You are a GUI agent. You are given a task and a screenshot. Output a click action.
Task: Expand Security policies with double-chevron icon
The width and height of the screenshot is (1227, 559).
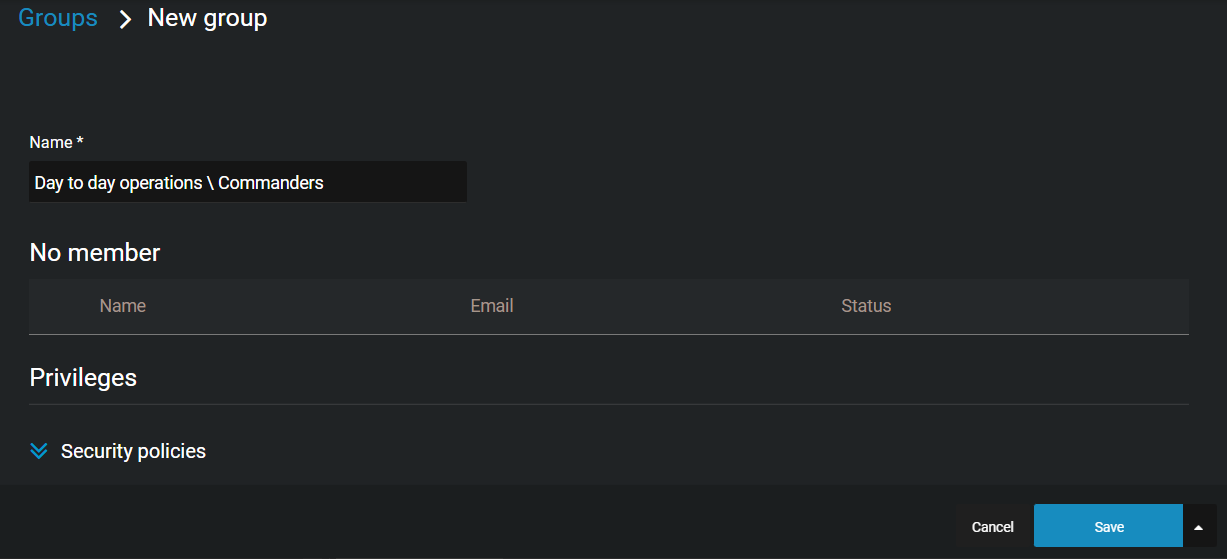(x=39, y=451)
